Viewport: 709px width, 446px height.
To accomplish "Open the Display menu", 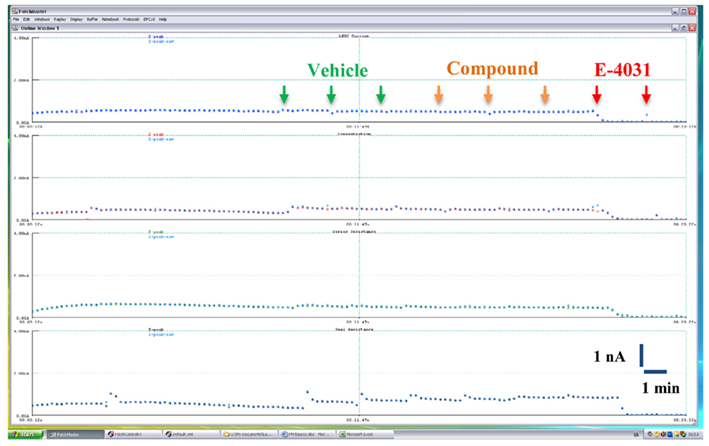I will (76, 19).
